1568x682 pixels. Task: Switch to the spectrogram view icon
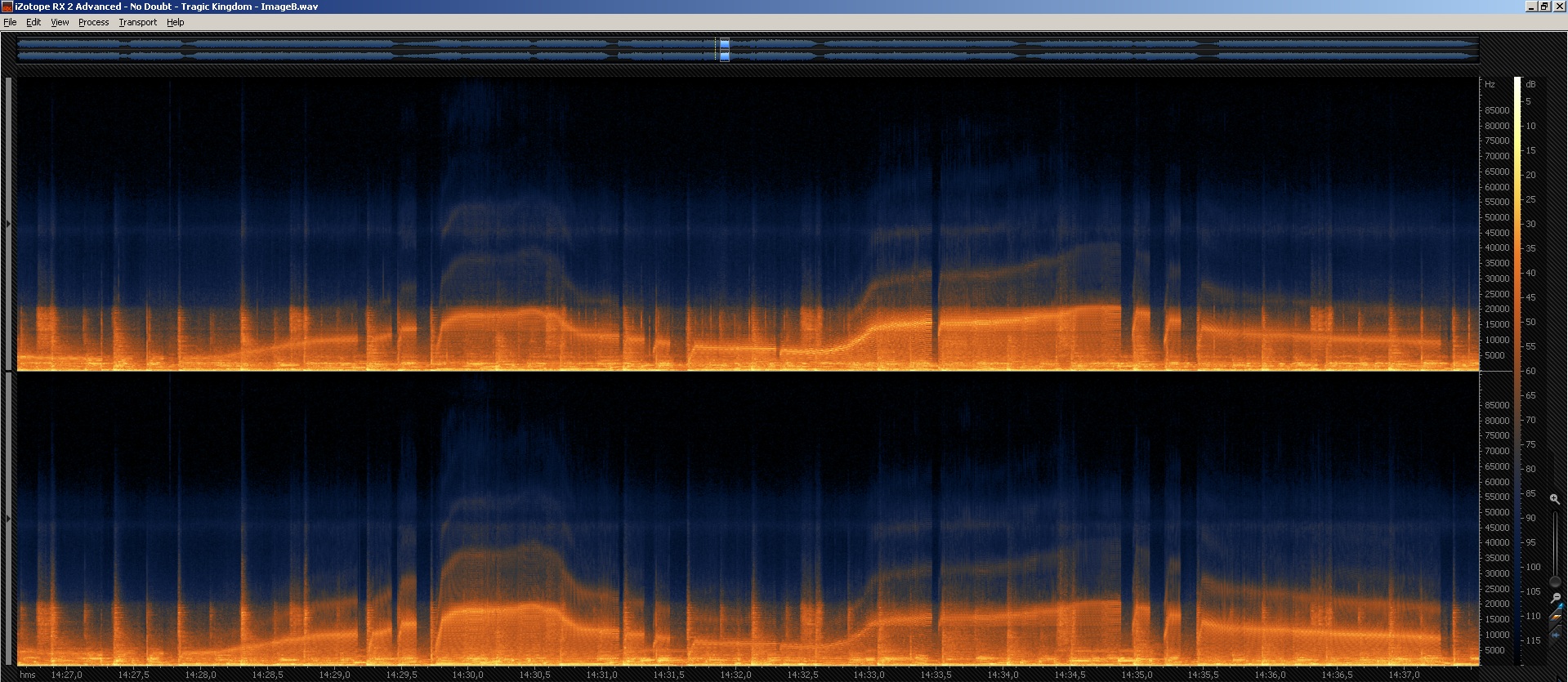pyautogui.click(x=1554, y=618)
